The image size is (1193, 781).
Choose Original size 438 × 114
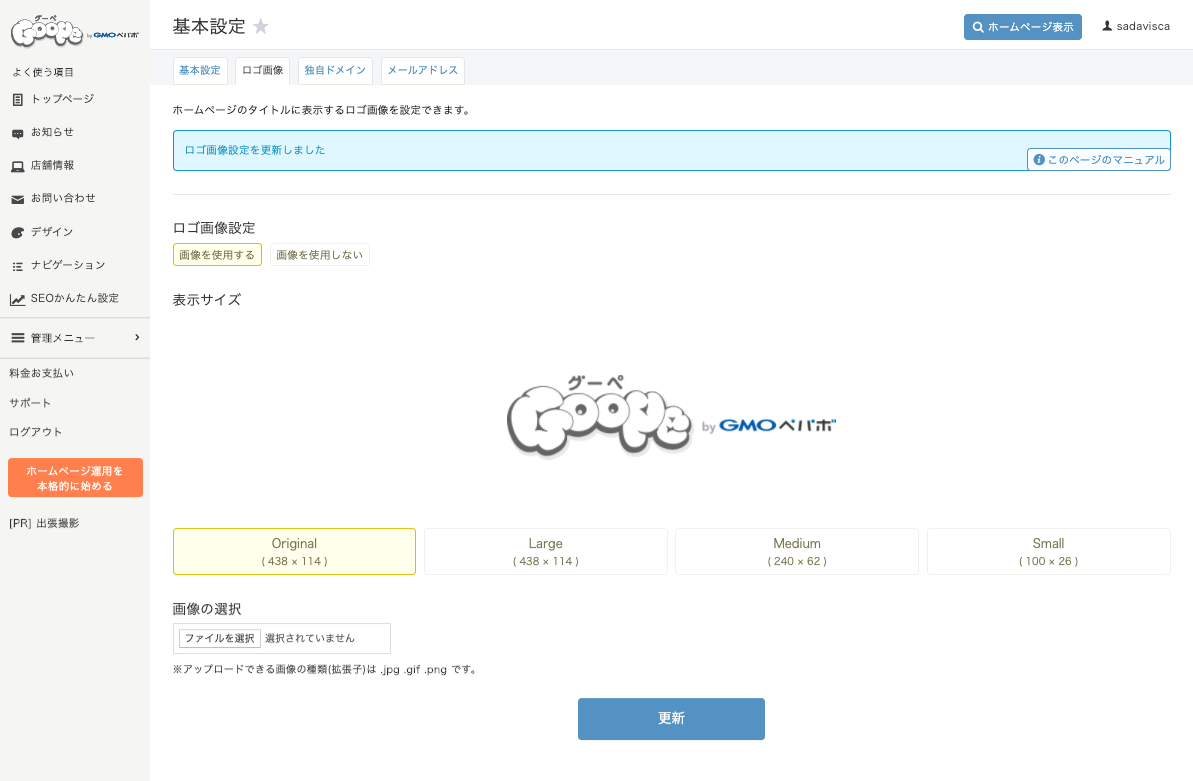(294, 551)
